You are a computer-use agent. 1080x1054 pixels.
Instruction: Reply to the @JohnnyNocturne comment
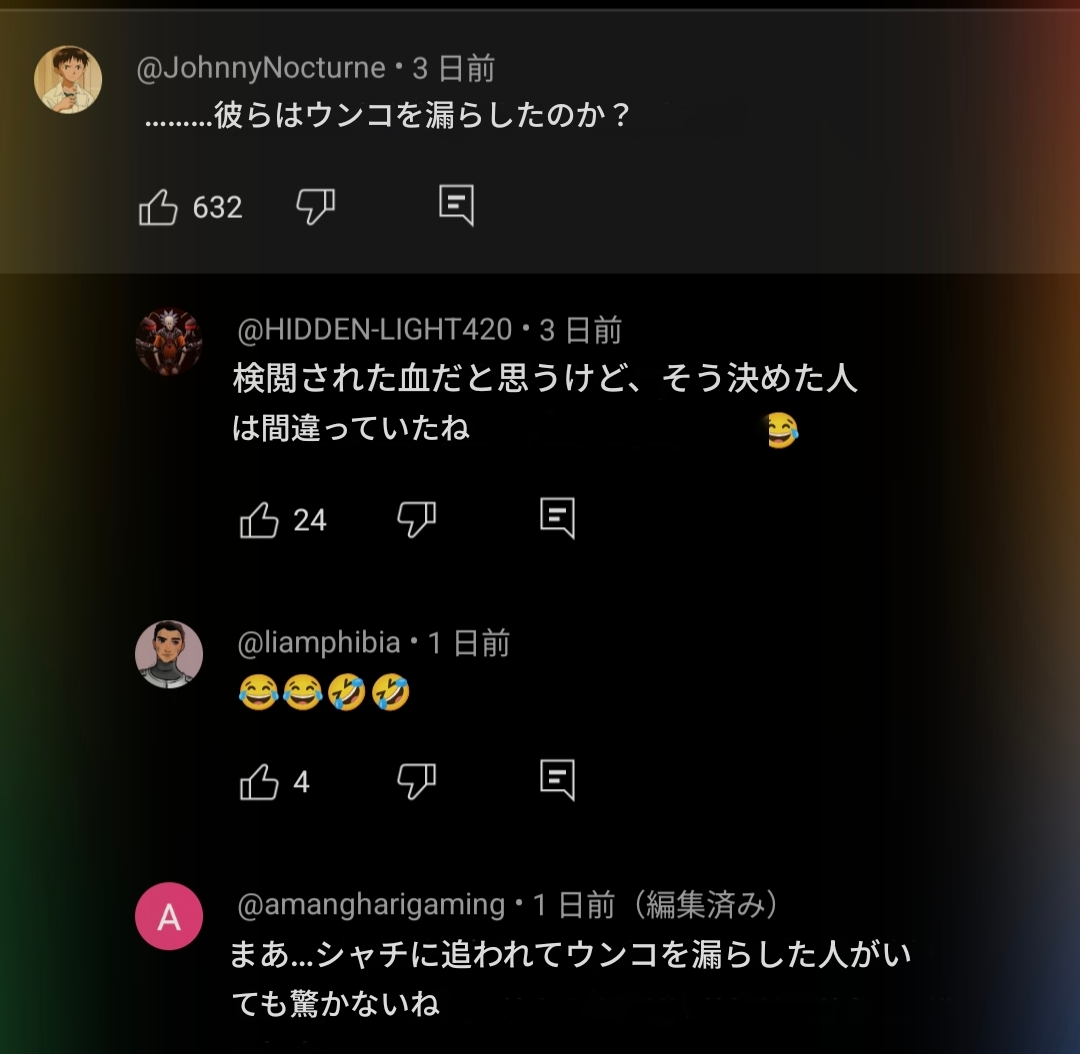(x=456, y=206)
